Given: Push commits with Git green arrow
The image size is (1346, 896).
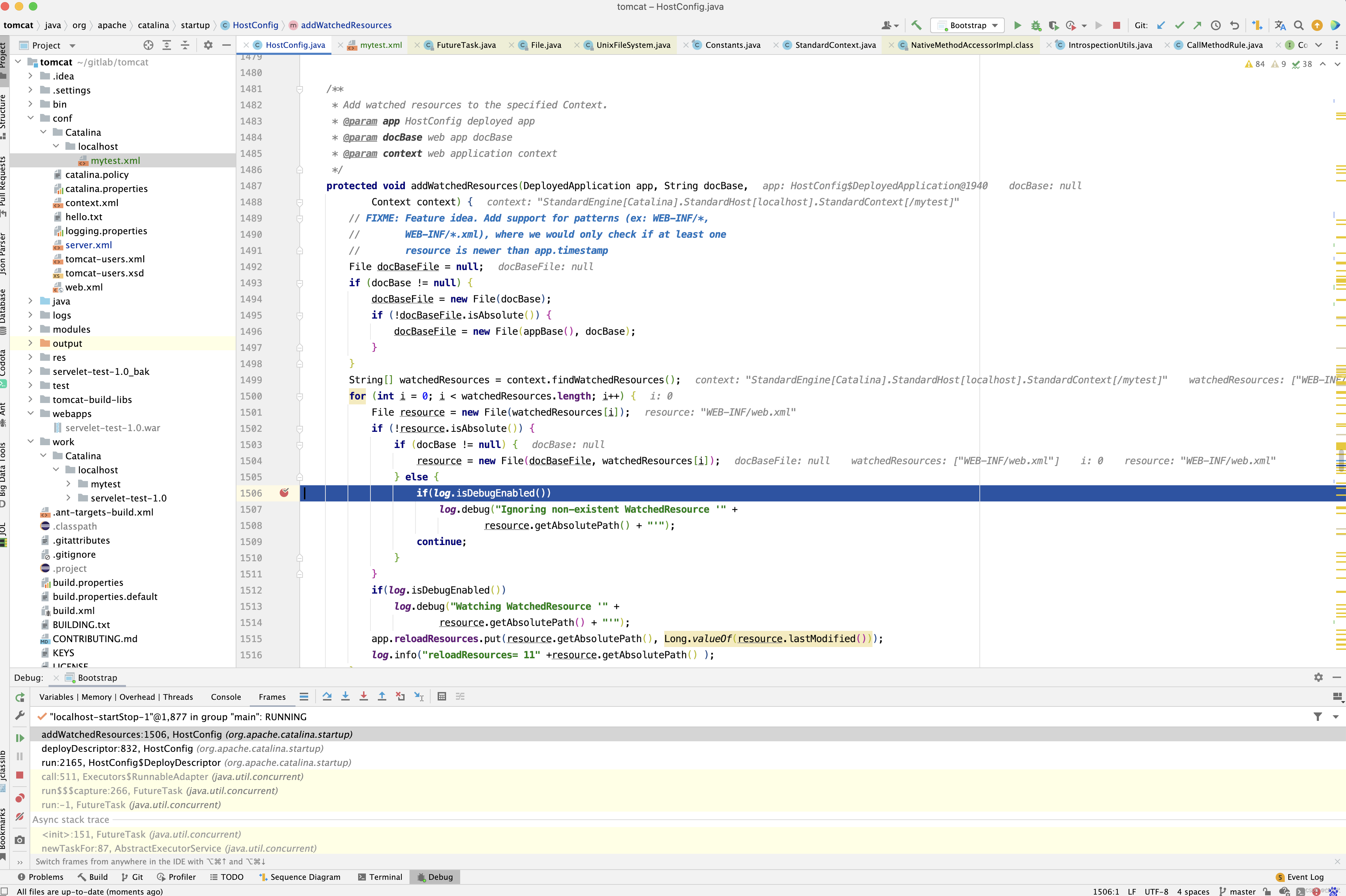Looking at the screenshot, I should pos(1198,25).
